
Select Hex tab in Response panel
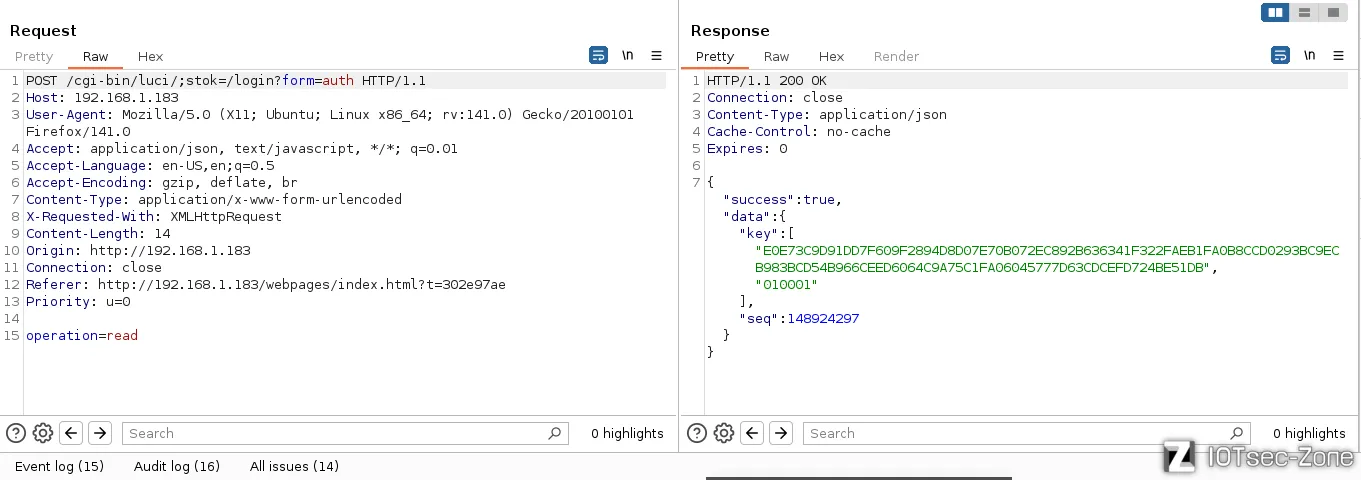pos(831,56)
